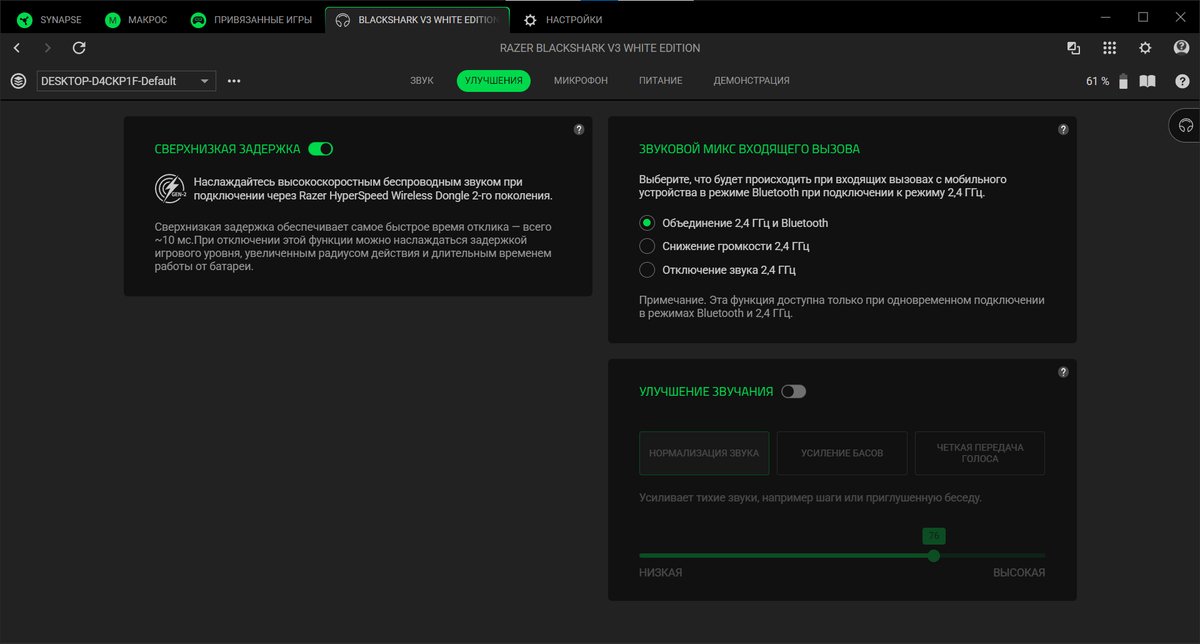This screenshot has width=1200, height=644.
Task: Show help for sound enhancement panel
Action: (x=1063, y=372)
